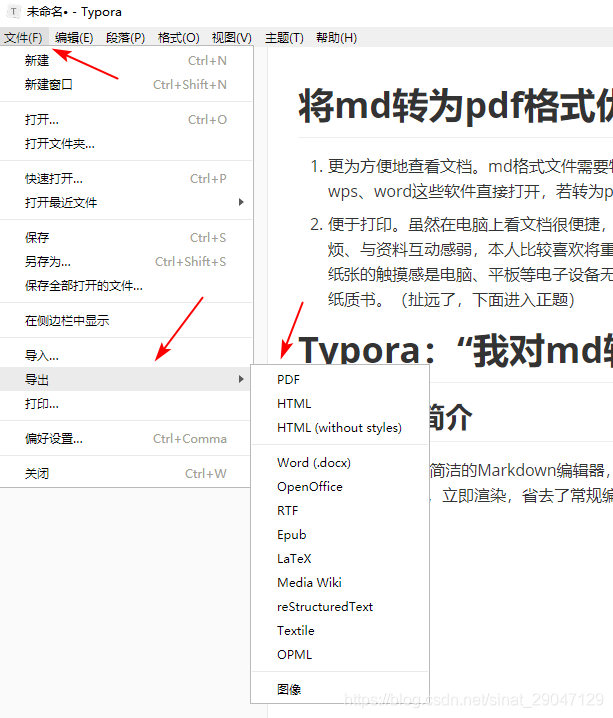Export as HTML (without styles)
The height and width of the screenshot is (718, 613).
tap(340, 428)
